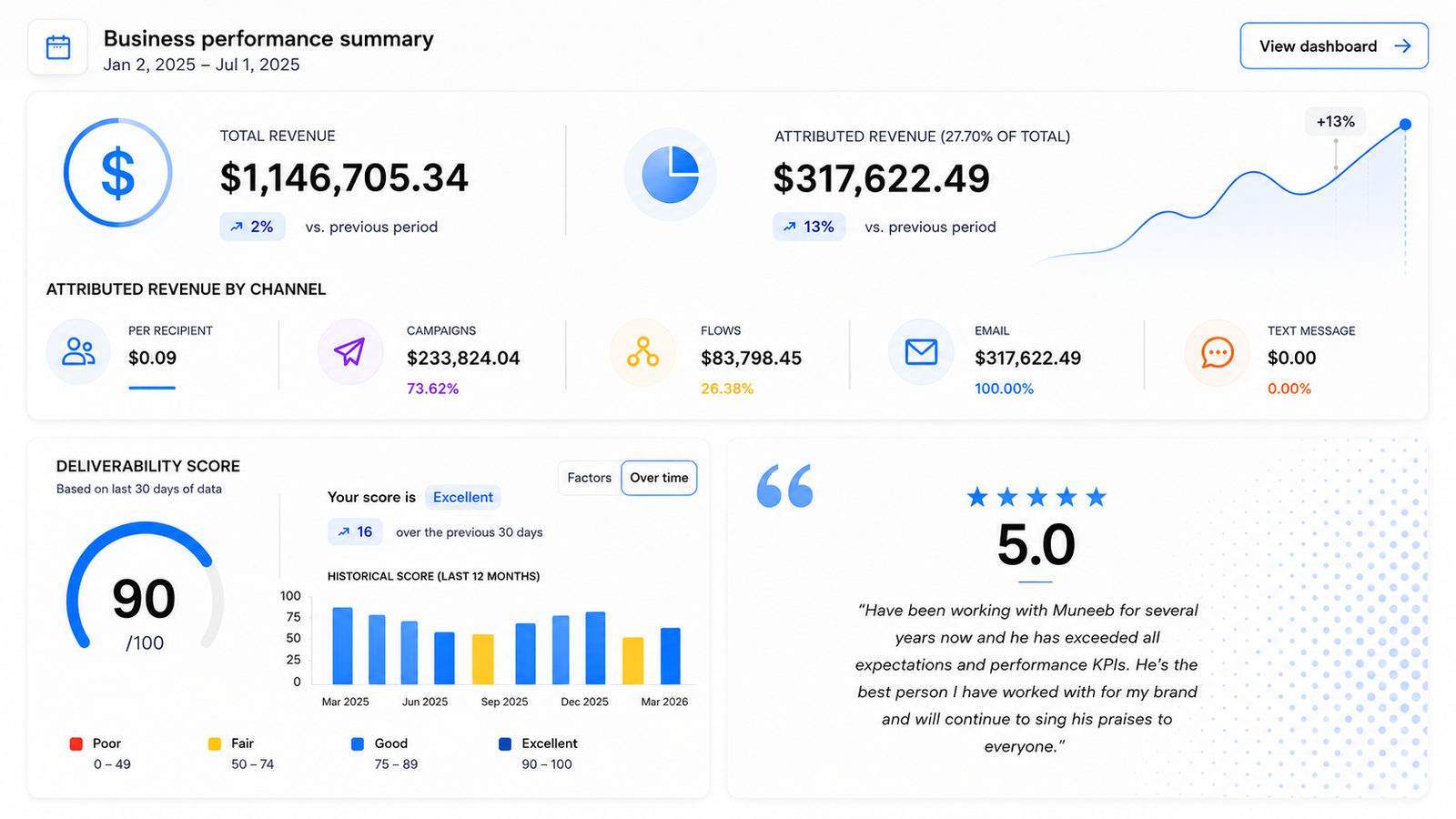Click the dollar sign total revenue icon
The width and height of the screenshot is (1456, 819).
click(x=117, y=173)
